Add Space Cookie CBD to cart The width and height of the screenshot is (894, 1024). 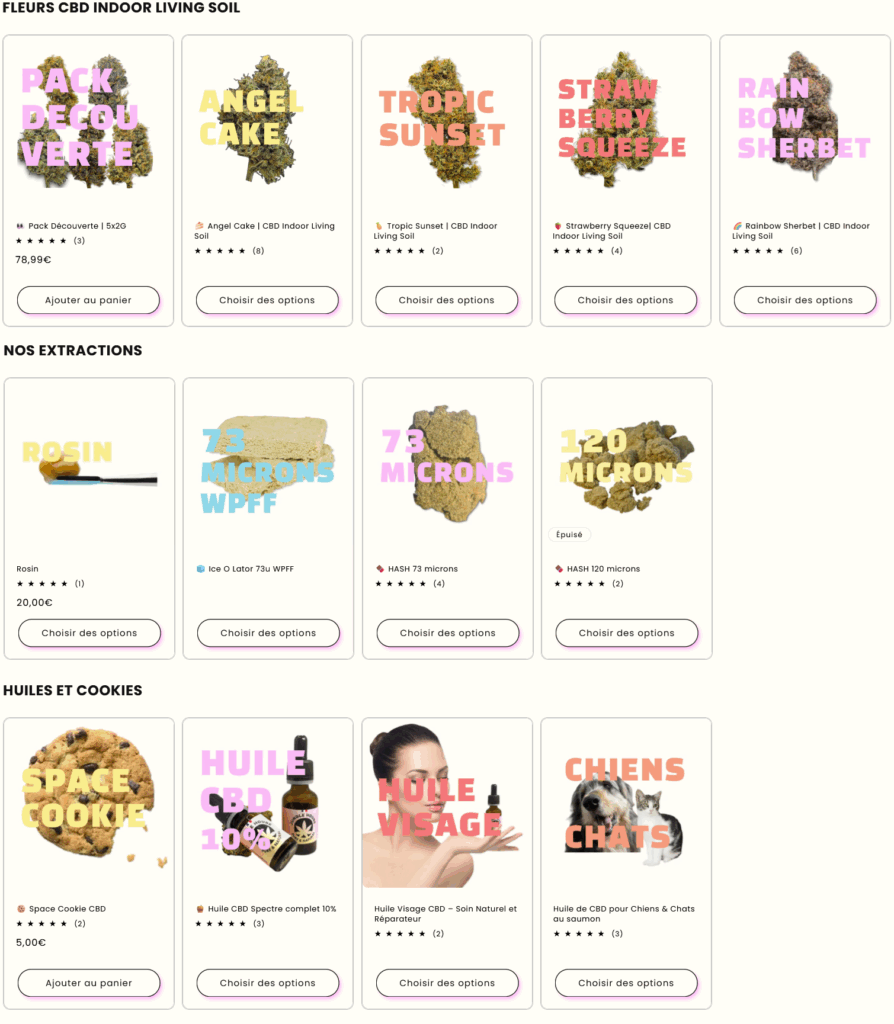[x=89, y=983]
